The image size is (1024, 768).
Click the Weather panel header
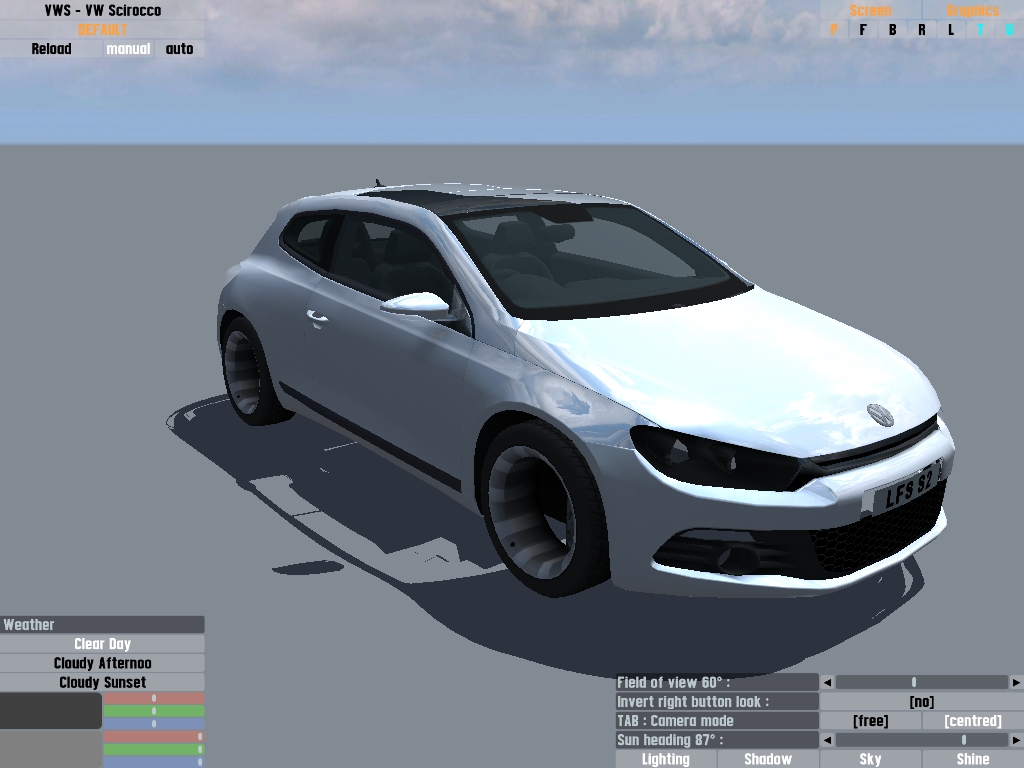(x=103, y=624)
